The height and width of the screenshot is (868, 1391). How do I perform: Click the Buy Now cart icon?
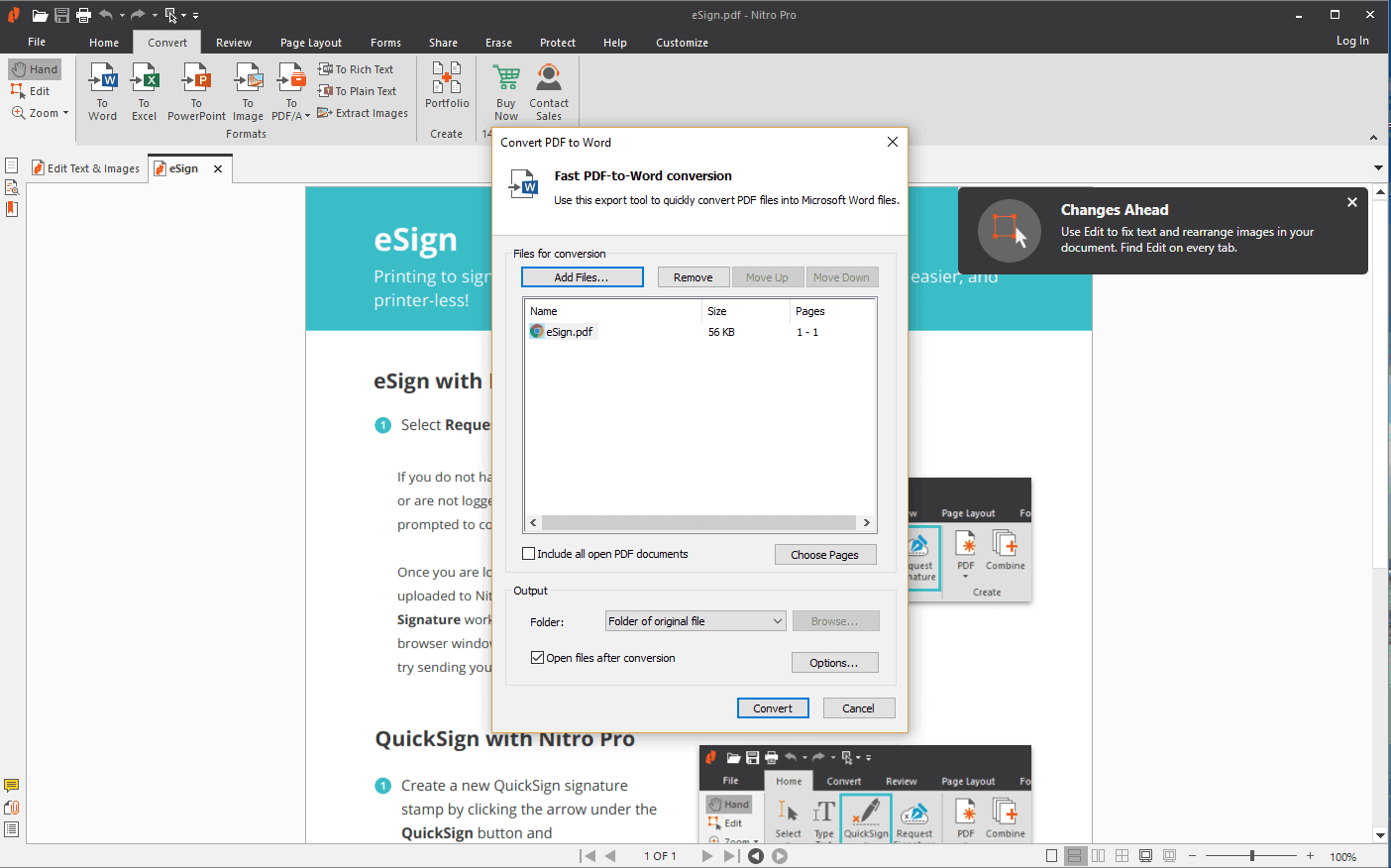[x=506, y=81]
